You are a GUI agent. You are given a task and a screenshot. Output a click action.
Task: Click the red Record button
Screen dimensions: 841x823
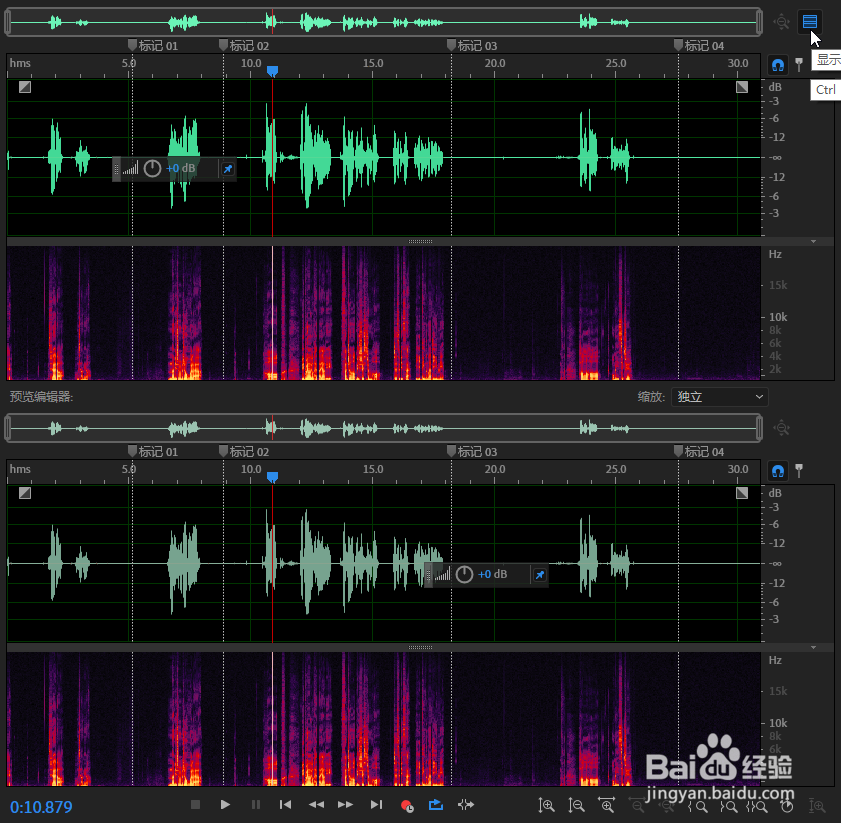407,805
